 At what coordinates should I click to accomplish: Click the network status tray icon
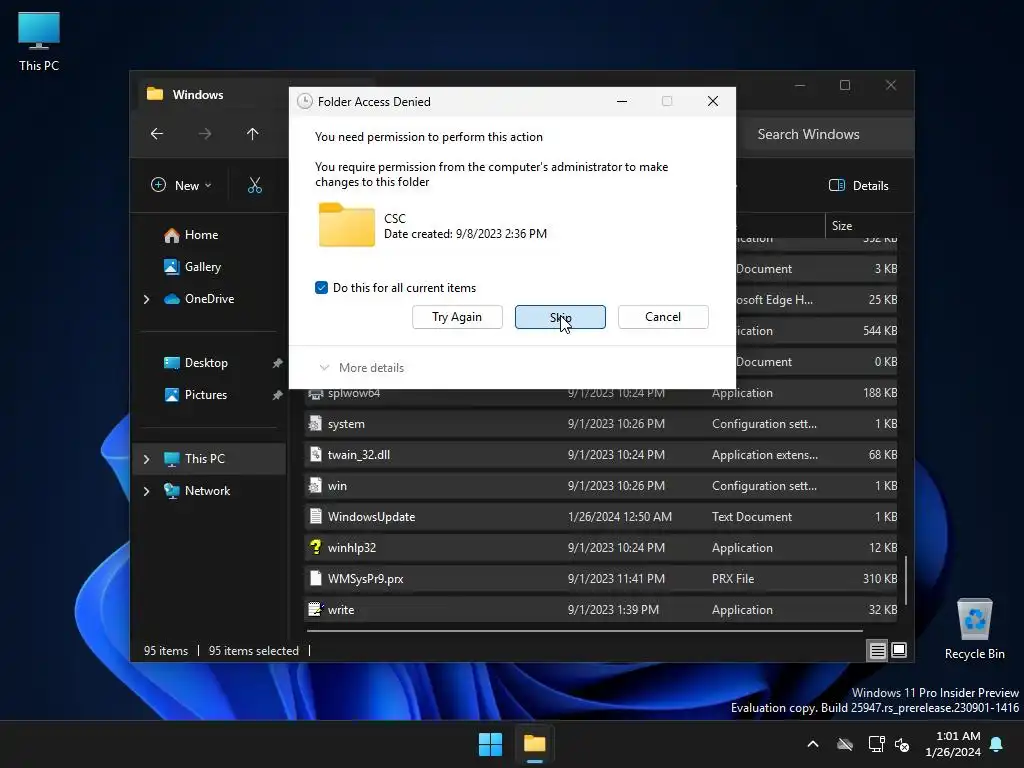(876, 744)
